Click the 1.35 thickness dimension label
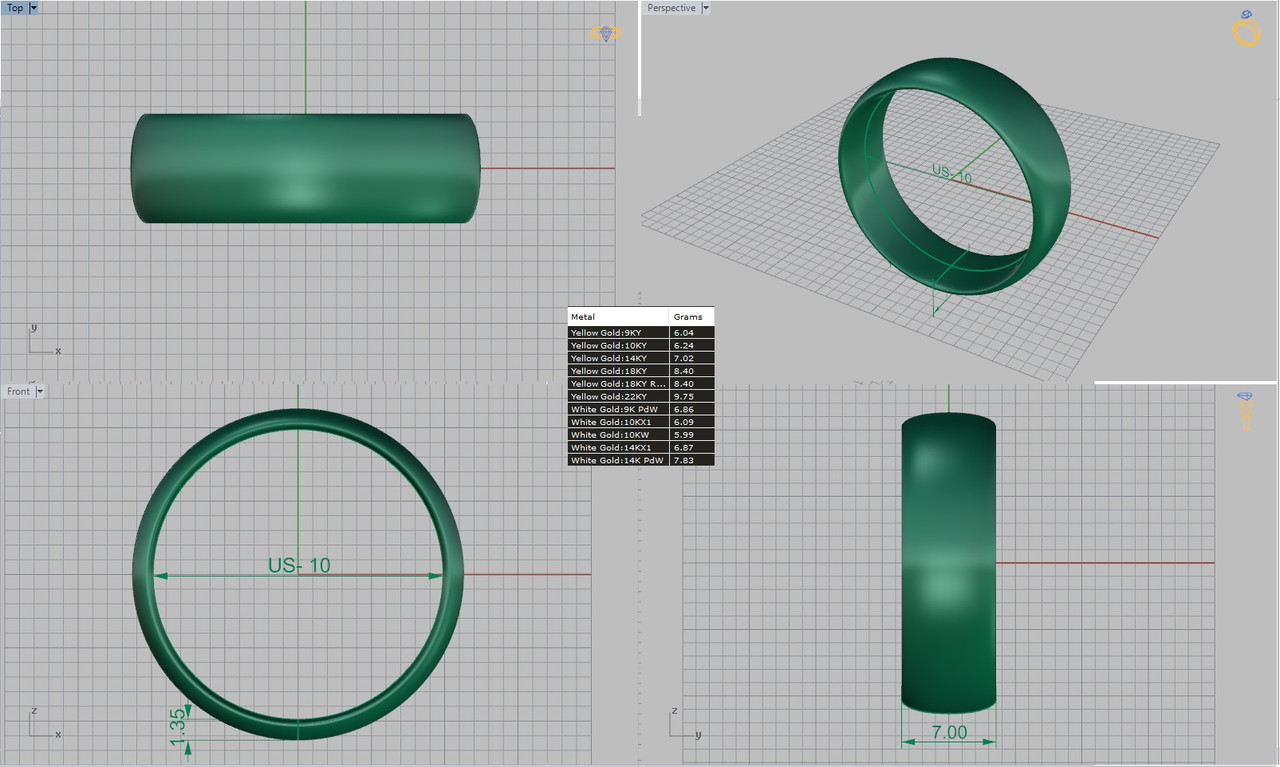The image size is (1280, 767). pyautogui.click(x=178, y=726)
